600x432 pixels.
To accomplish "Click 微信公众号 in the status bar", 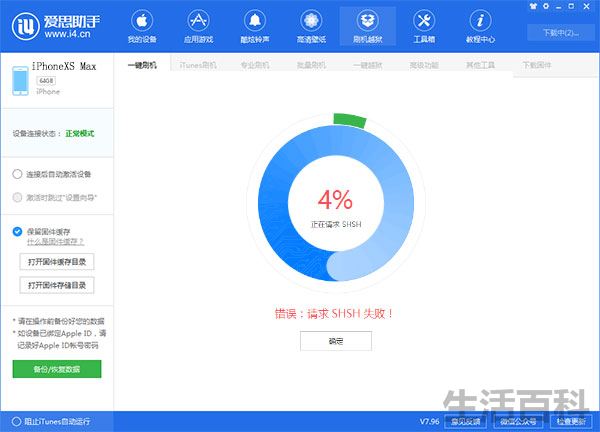I will pos(518,421).
